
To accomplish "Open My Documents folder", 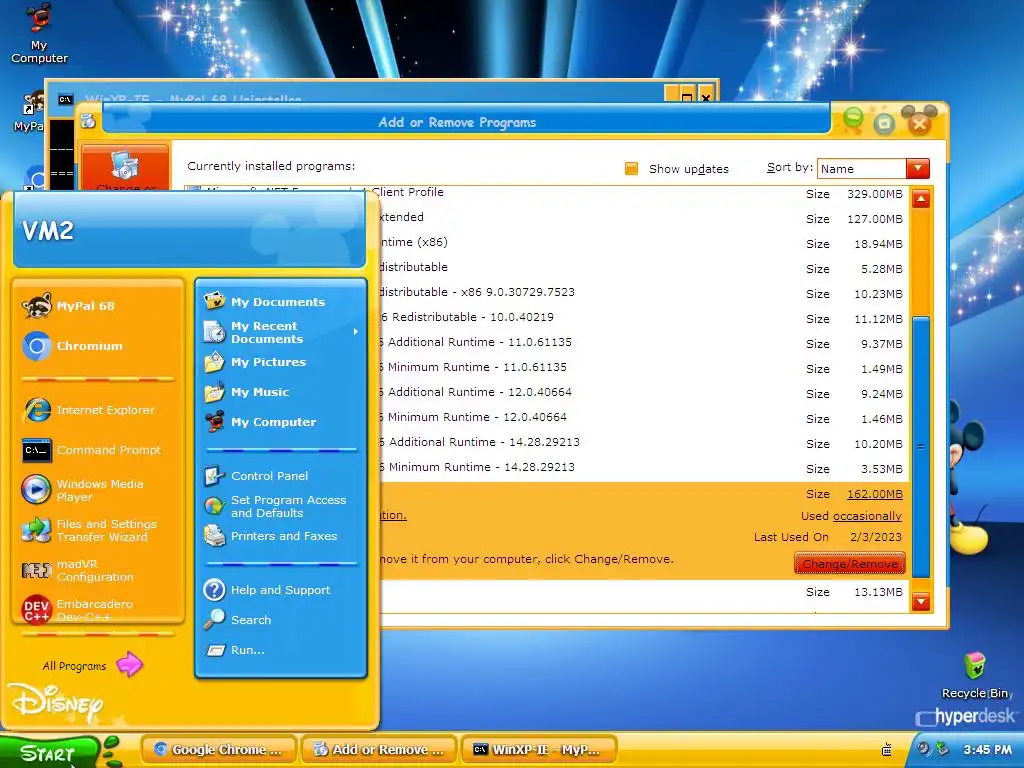I will (281, 302).
